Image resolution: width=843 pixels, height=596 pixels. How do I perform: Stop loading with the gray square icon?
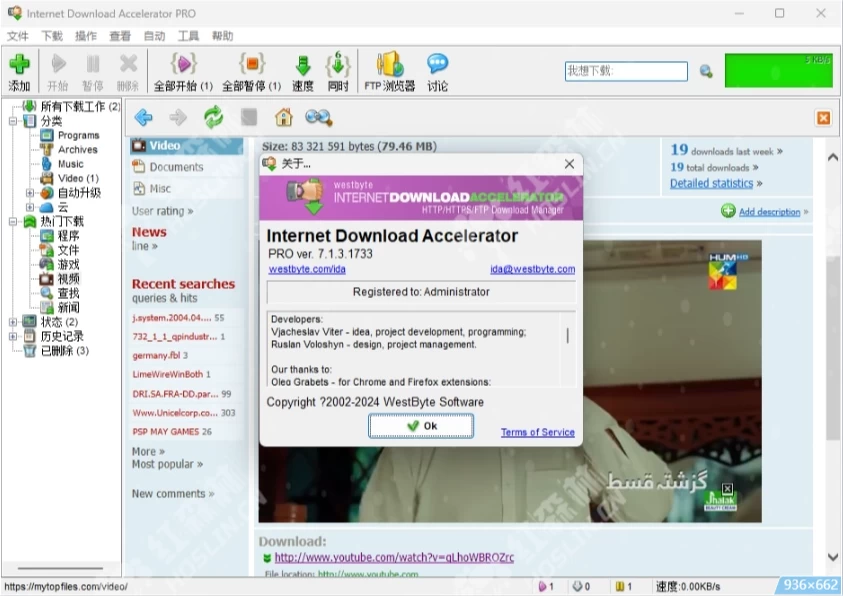pos(248,117)
